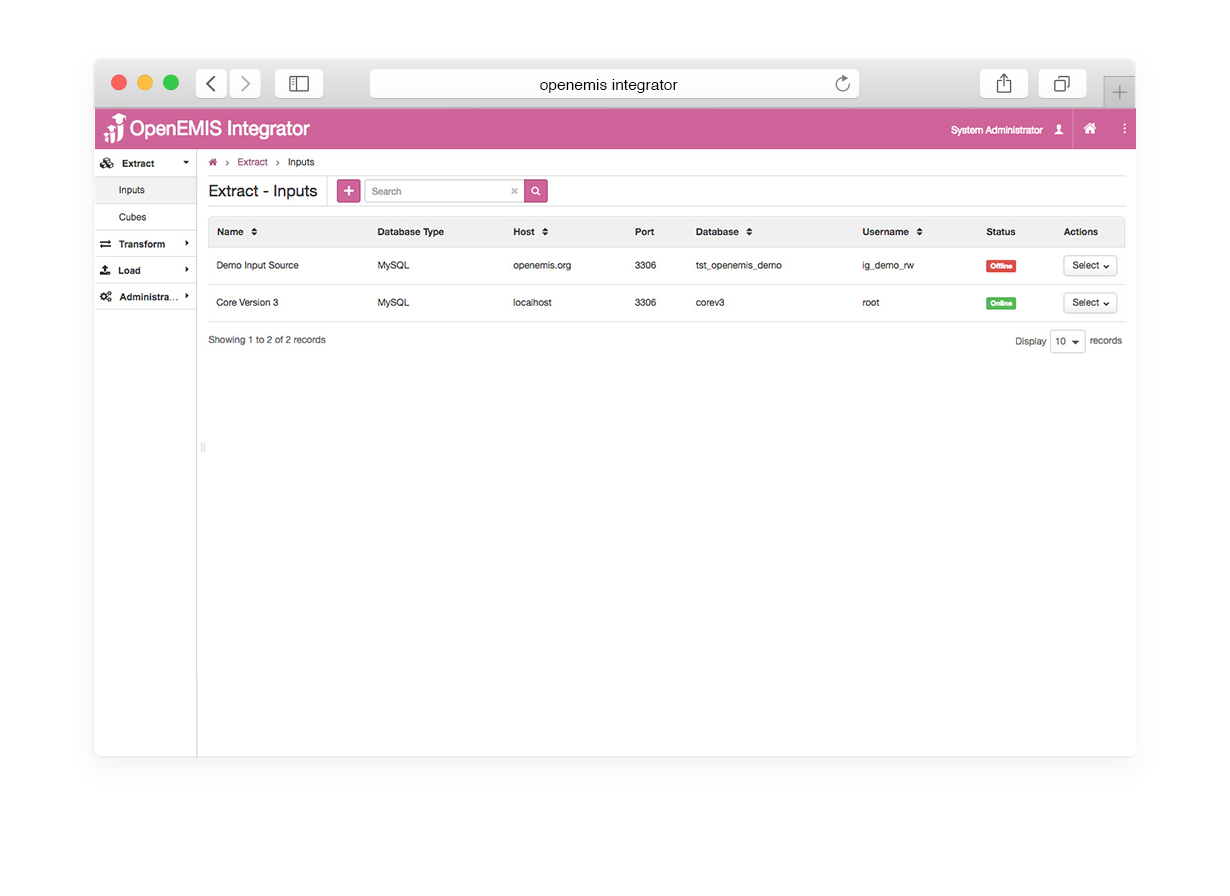Viewport: 1230px width, 896px height.
Task: Click the Database column header text
Action: pyautogui.click(x=717, y=232)
